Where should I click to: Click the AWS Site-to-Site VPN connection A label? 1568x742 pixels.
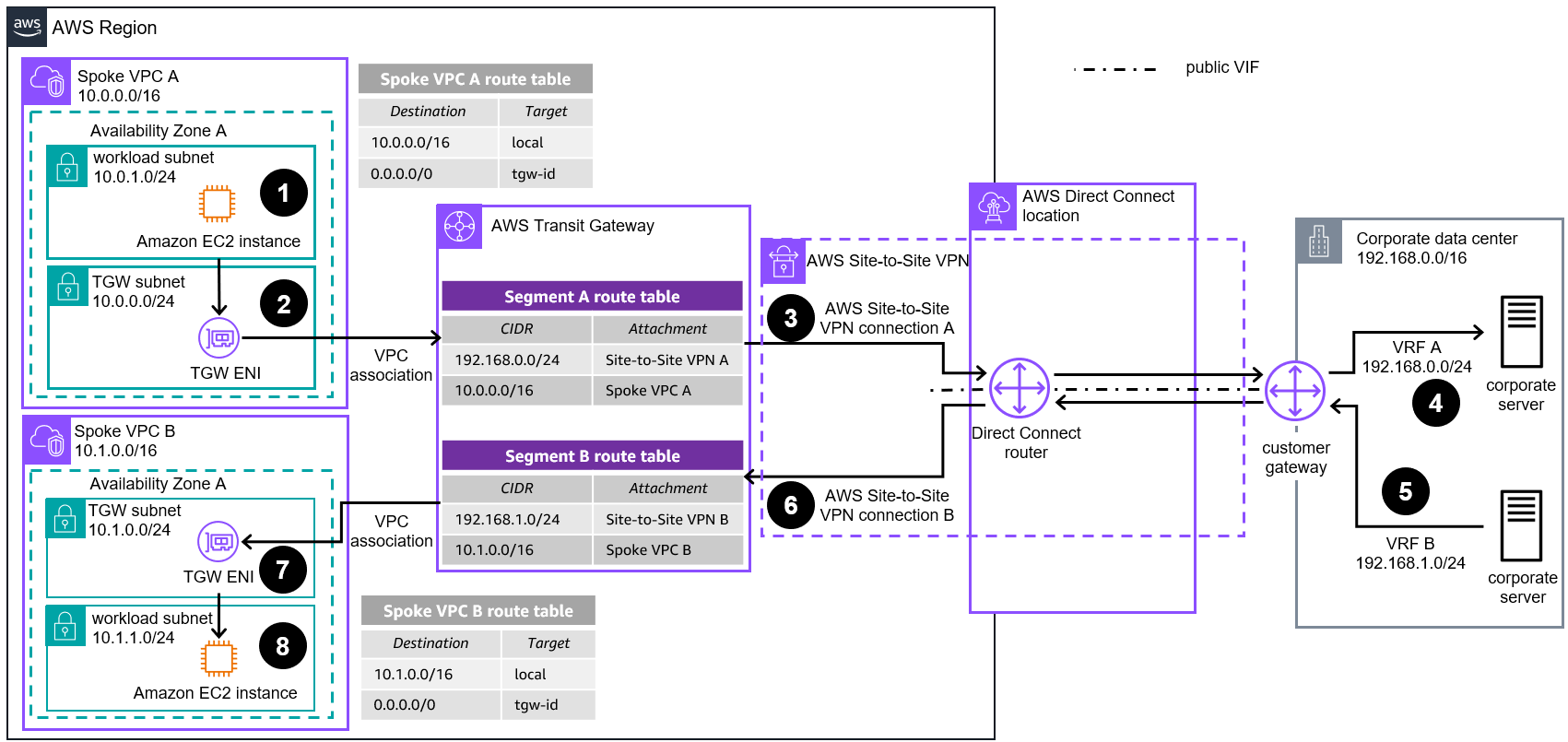coord(887,319)
